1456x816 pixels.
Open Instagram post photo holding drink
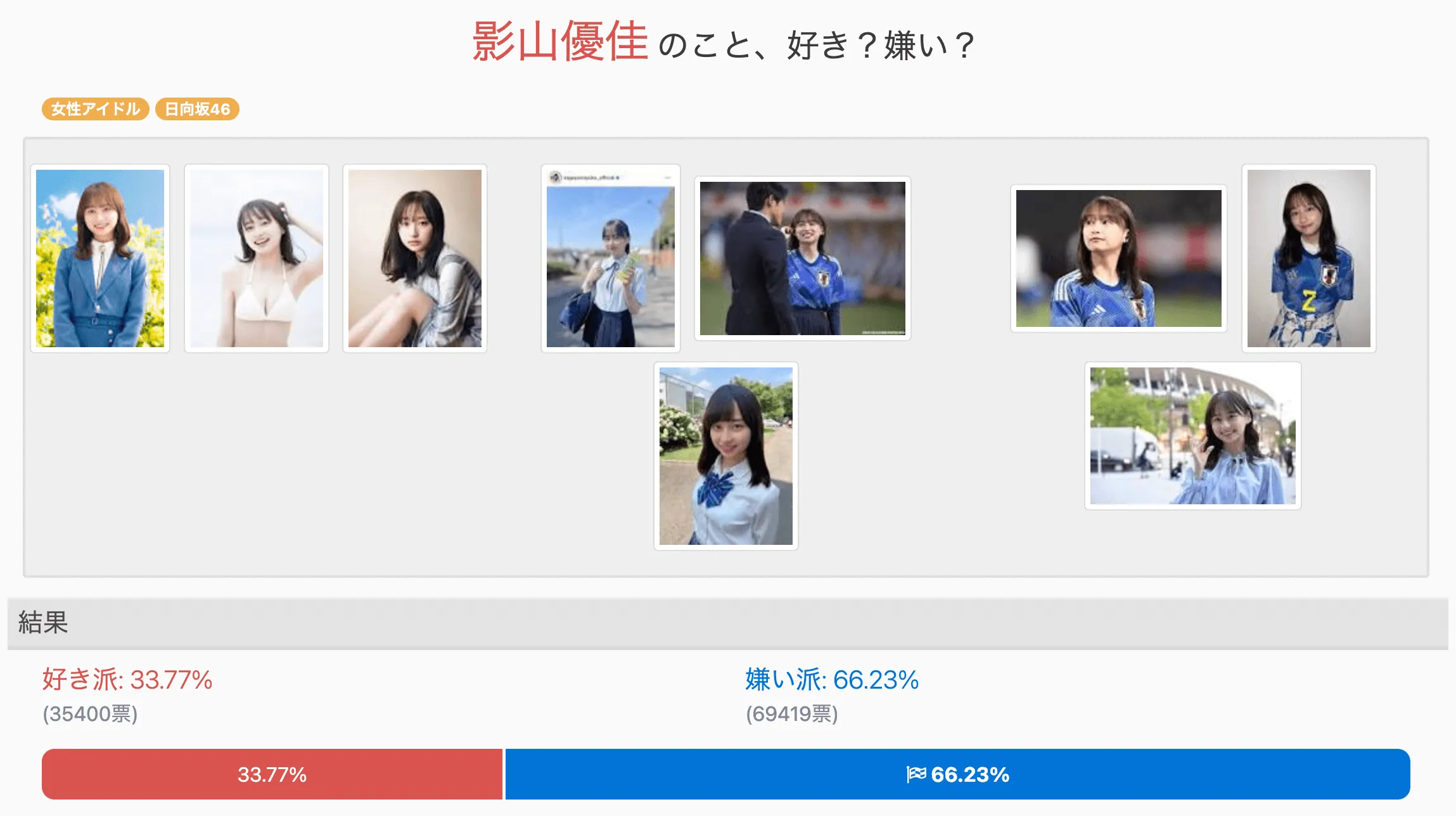point(611,258)
